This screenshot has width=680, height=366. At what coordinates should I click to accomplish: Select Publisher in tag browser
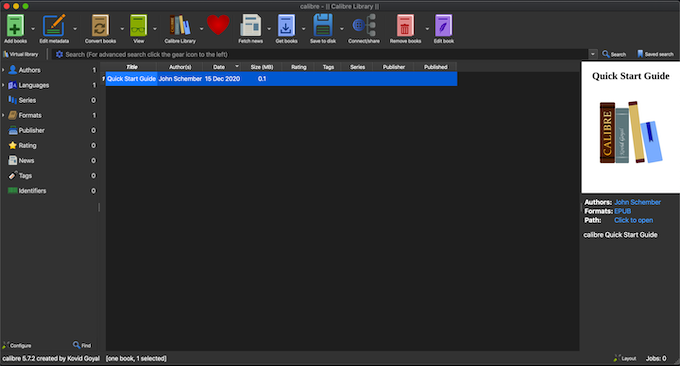click(31, 131)
